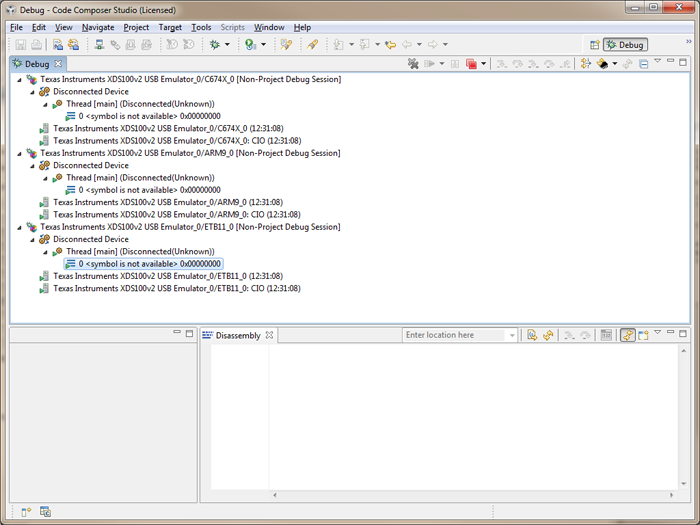
Task: Click the leftmost icon in the bottom status bar
Action: point(26,512)
